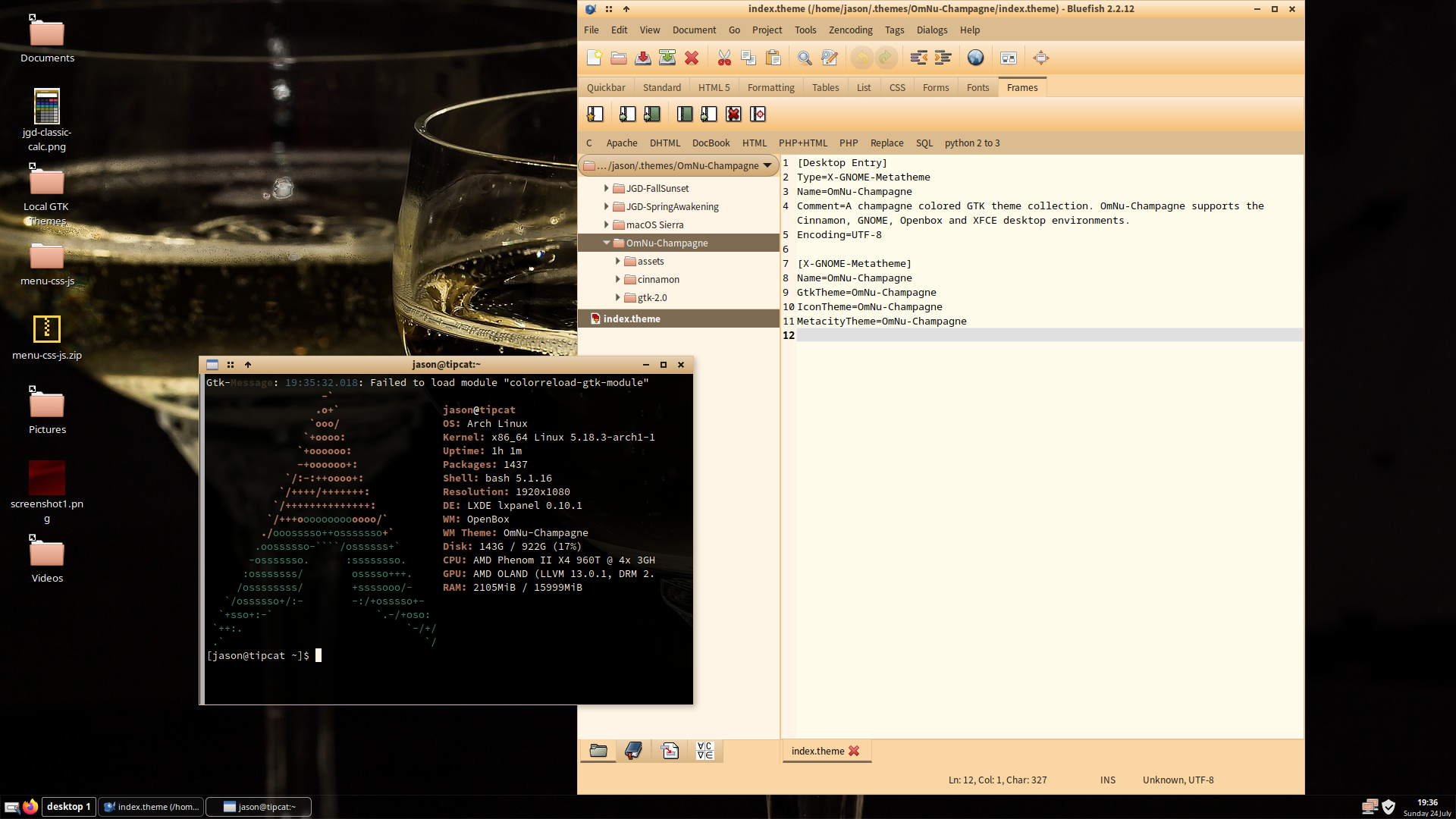Open the python 2 to 3 snippets menu
Image resolution: width=1456 pixels, height=819 pixels.
pos(972,143)
